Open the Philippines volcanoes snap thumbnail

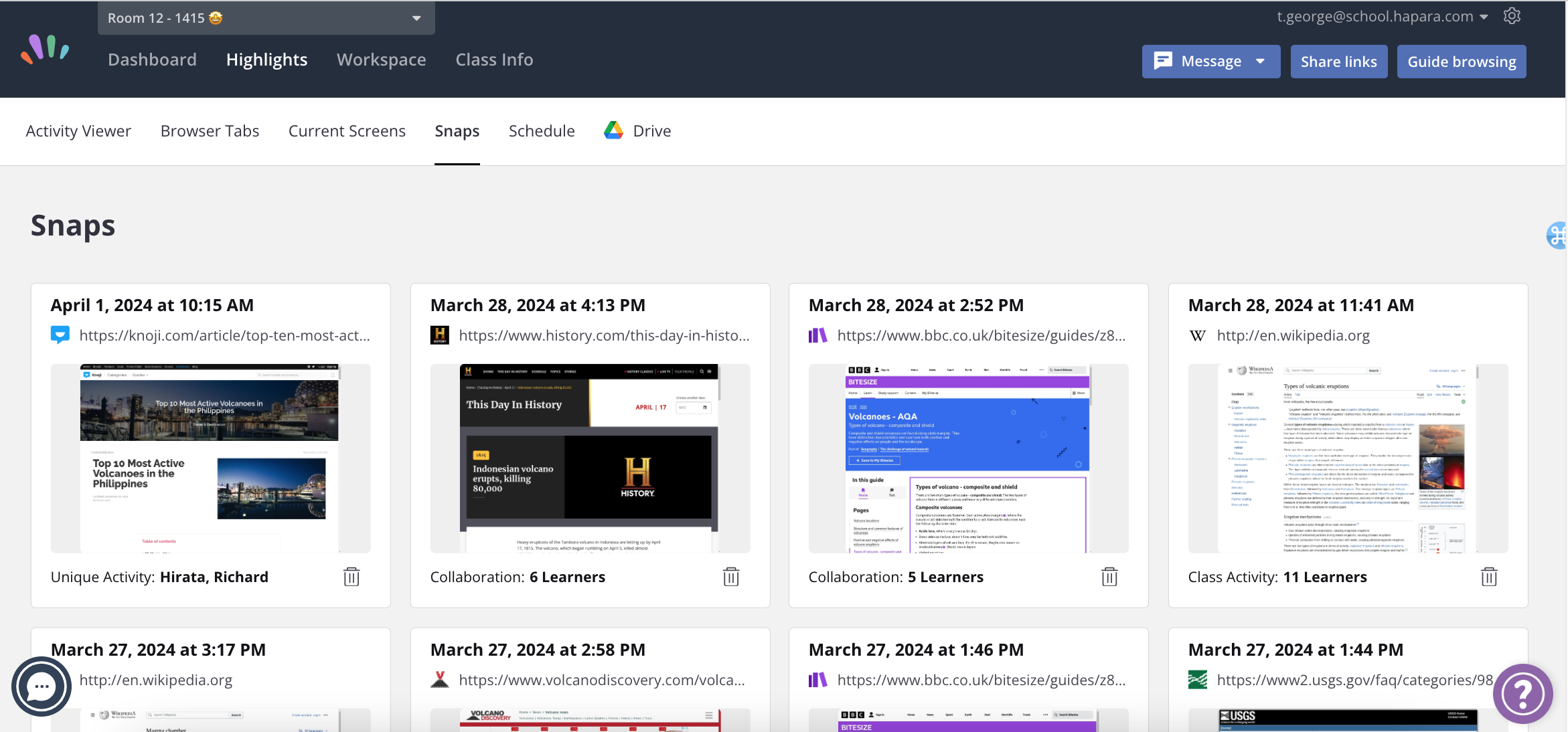click(x=210, y=458)
